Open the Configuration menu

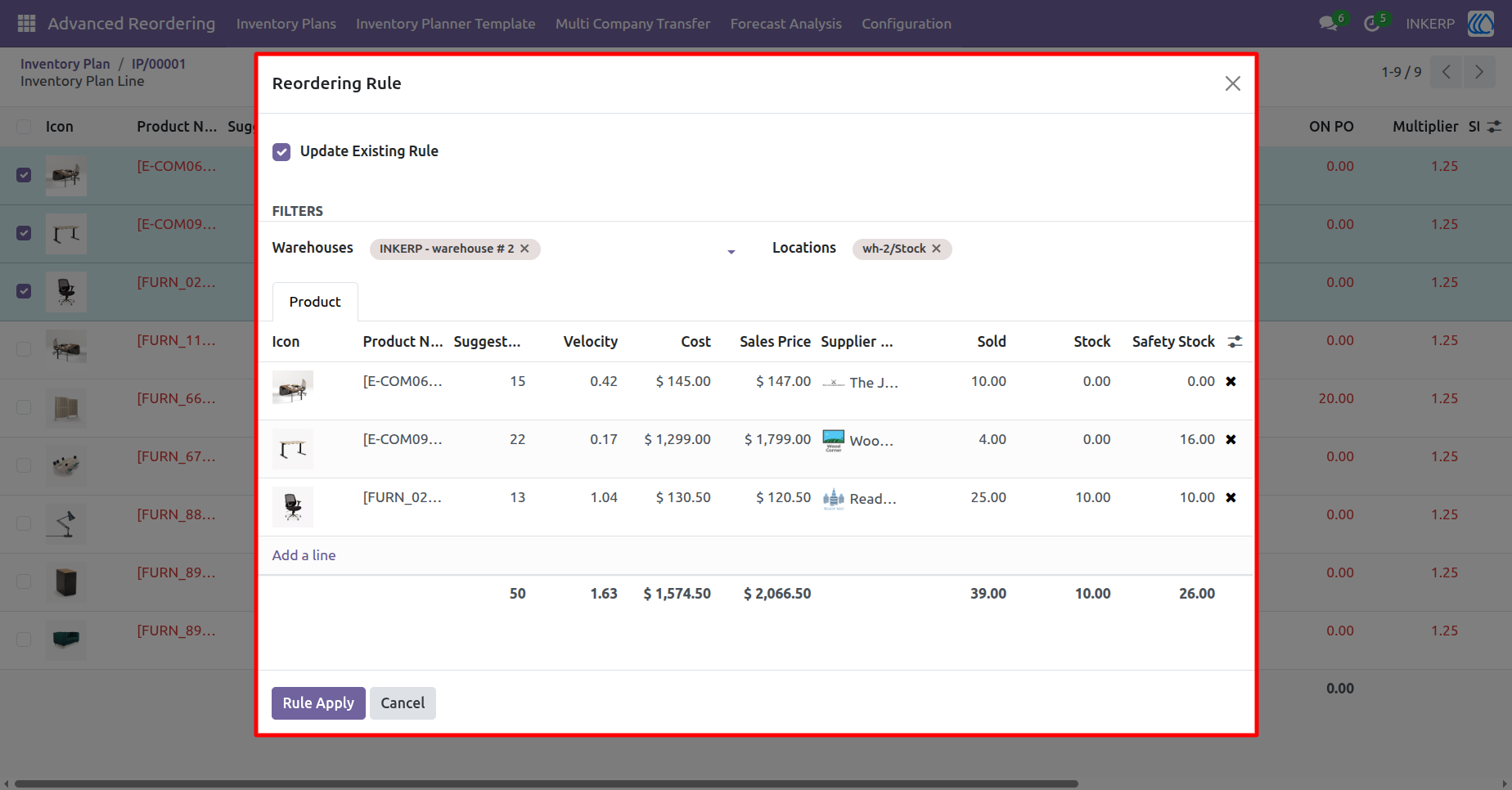(907, 24)
